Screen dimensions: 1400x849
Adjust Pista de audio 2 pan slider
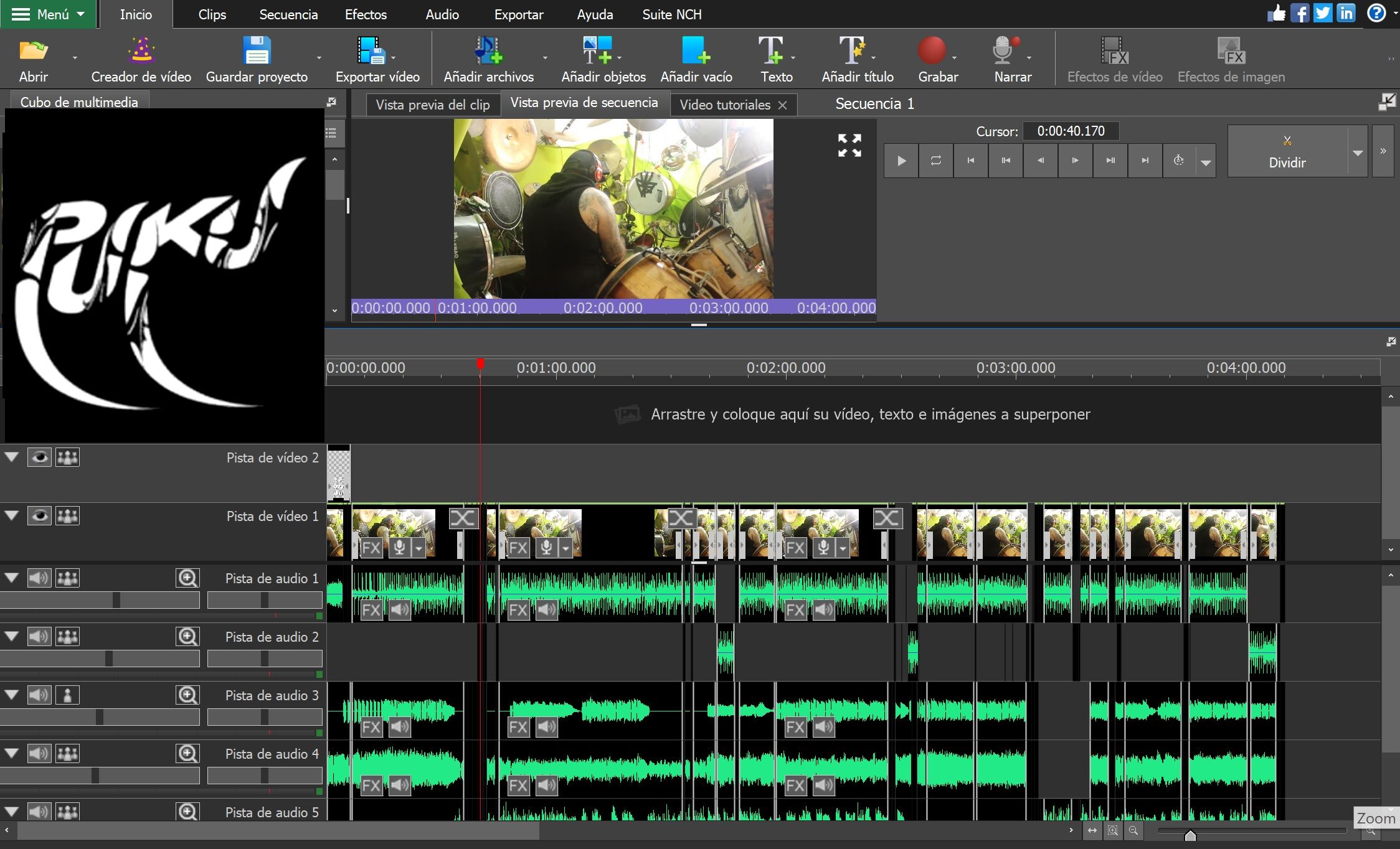pyautogui.click(x=265, y=659)
